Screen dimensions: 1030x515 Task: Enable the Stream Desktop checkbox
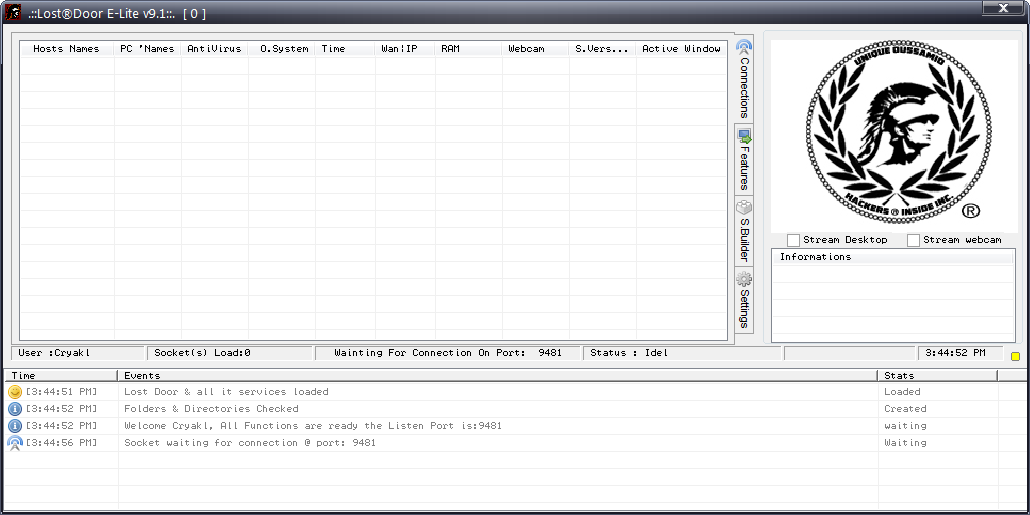(793, 240)
